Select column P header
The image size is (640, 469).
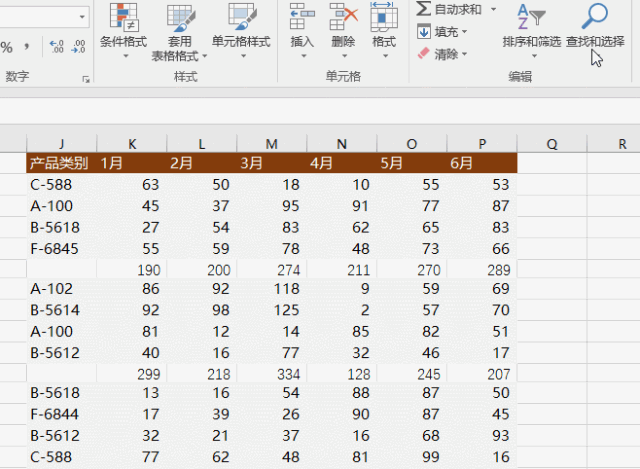[x=481, y=144]
